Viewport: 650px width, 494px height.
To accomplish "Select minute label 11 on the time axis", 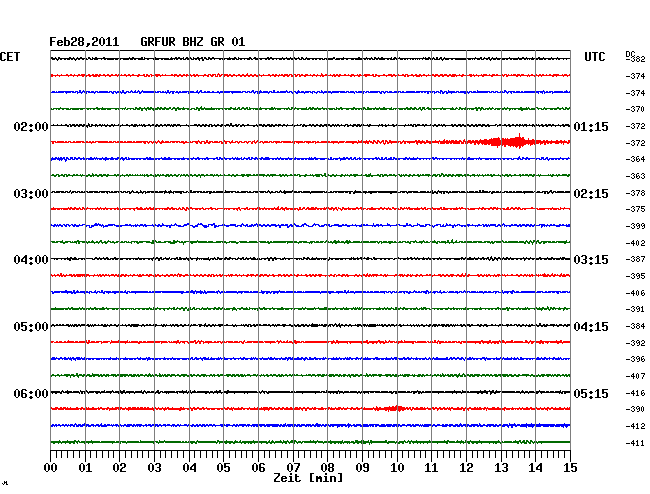I will coord(431,468).
